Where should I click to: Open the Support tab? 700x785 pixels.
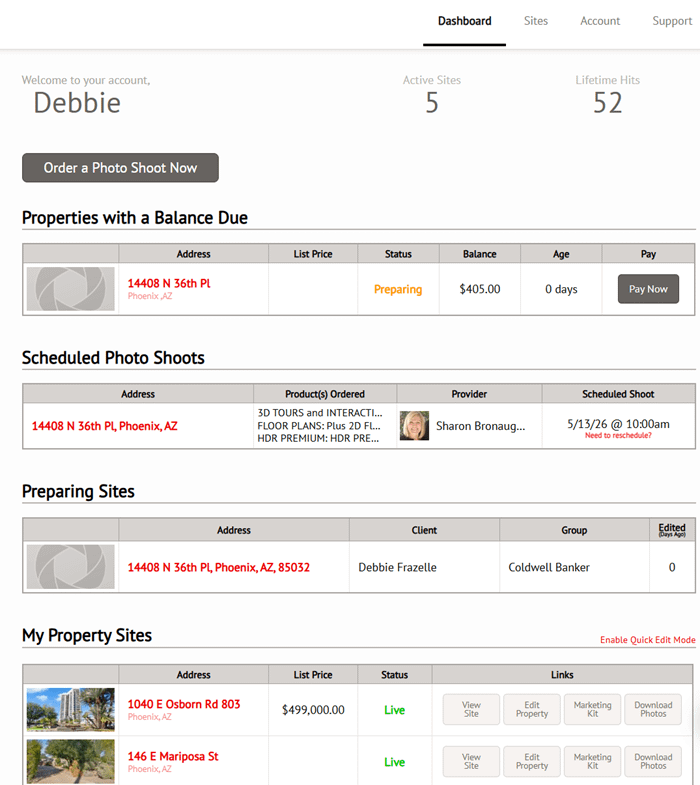point(672,21)
